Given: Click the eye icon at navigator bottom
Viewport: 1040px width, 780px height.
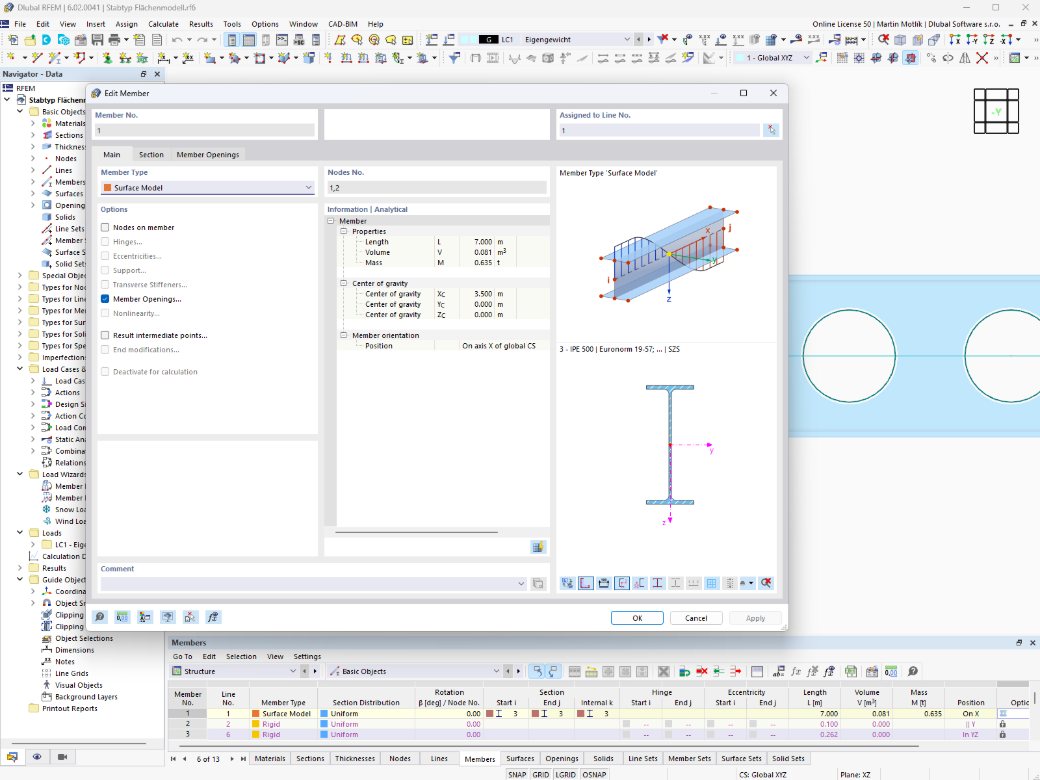Looking at the screenshot, I should click(37, 757).
